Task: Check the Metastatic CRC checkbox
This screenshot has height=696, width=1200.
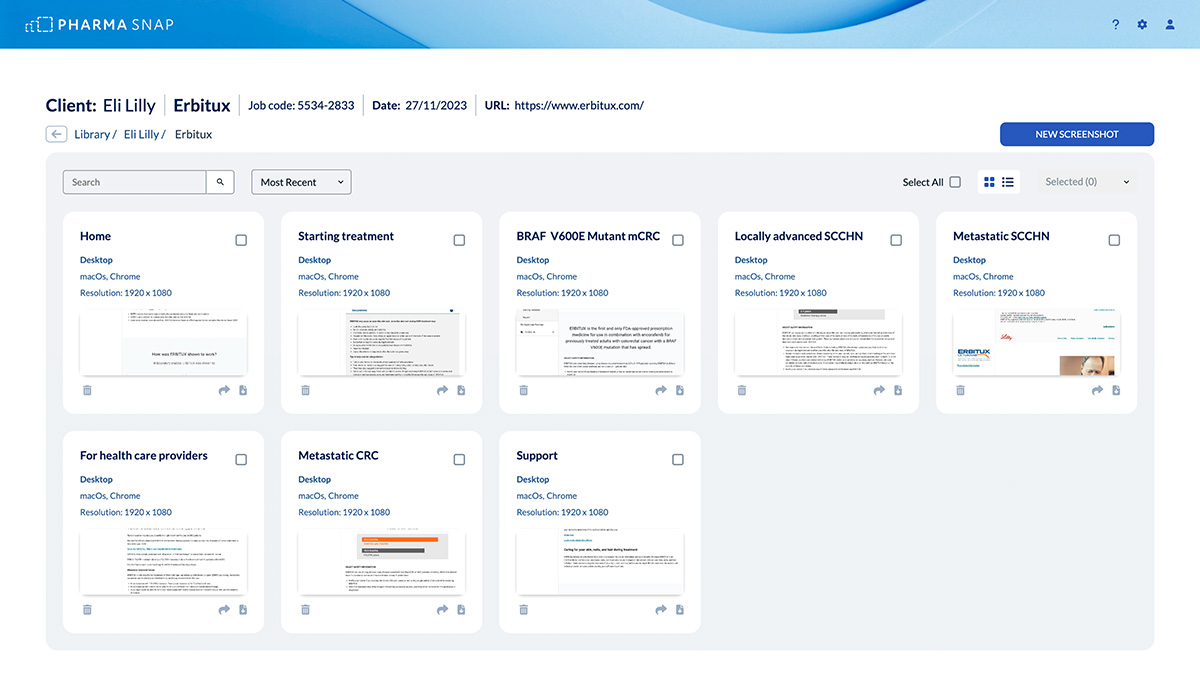Action: pos(459,459)
